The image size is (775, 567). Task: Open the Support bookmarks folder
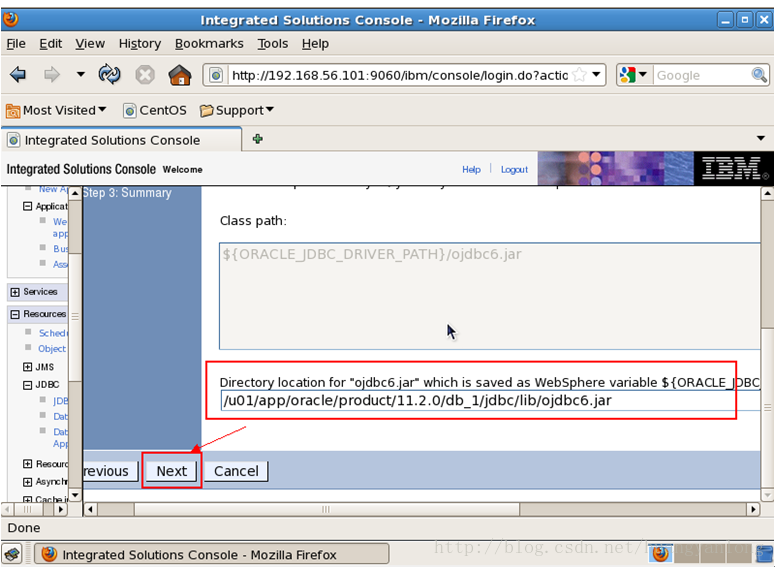[x=237, y=110]
